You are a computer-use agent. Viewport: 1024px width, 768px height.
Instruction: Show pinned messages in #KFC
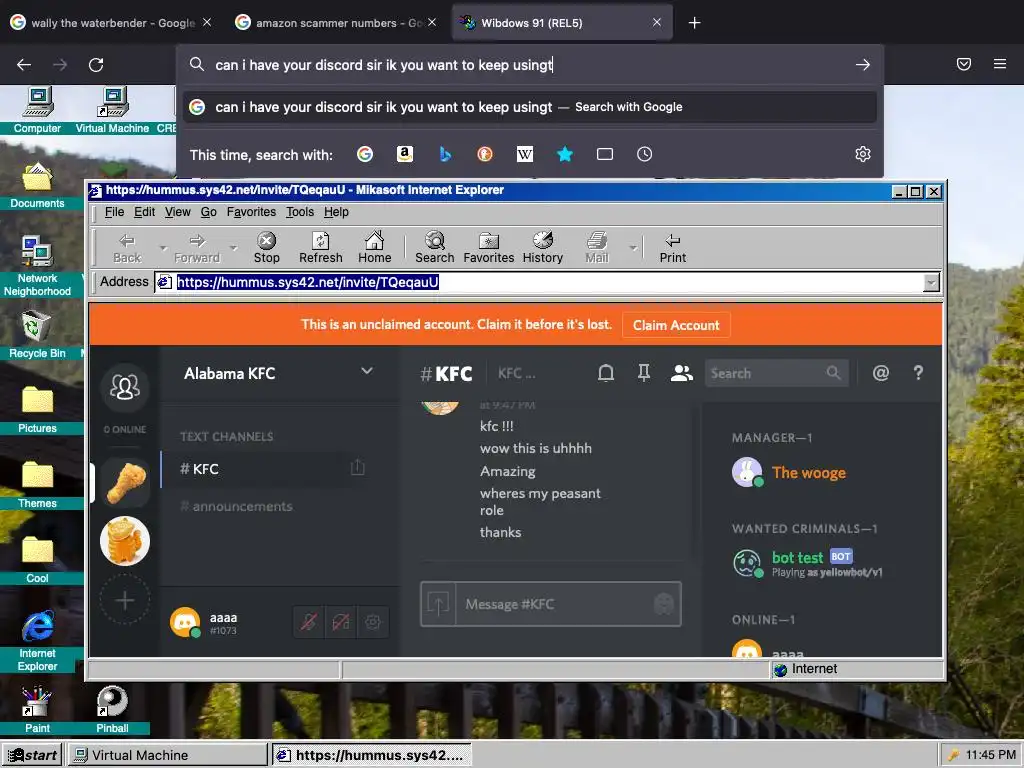pyautogui.click(x=644, y=373)
